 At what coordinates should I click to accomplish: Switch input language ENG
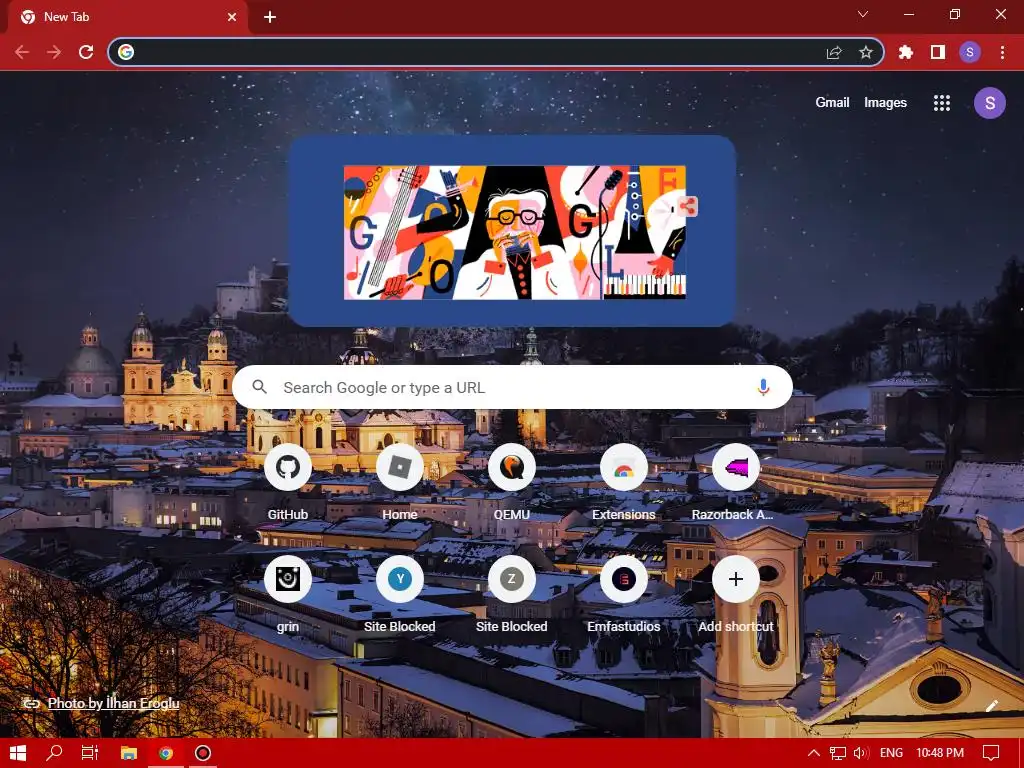(891, 753)
